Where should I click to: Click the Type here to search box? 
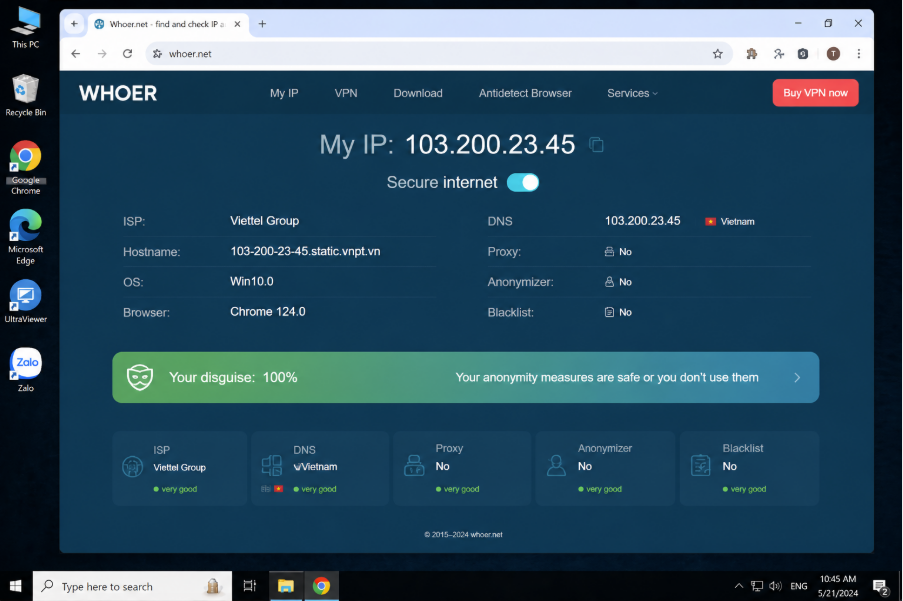(132, 586)
